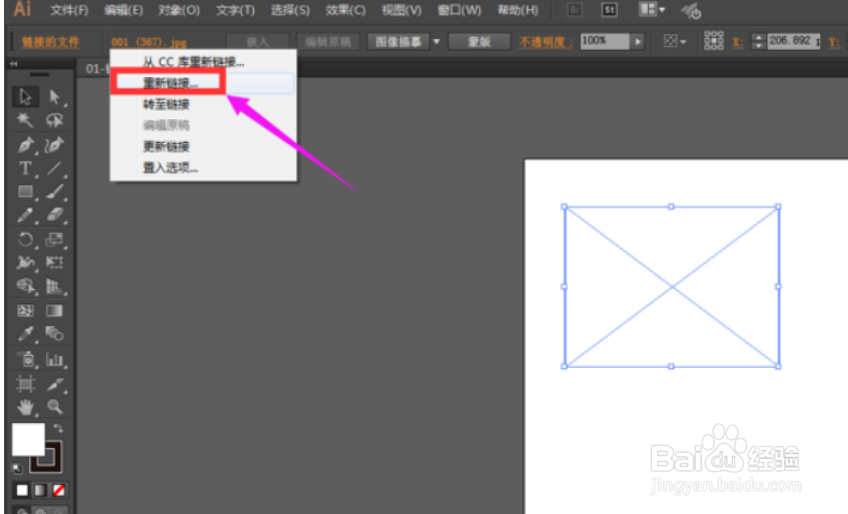Select the Rectangle tool
Screen dimensions: 848x514
click(x=25, y=192)
